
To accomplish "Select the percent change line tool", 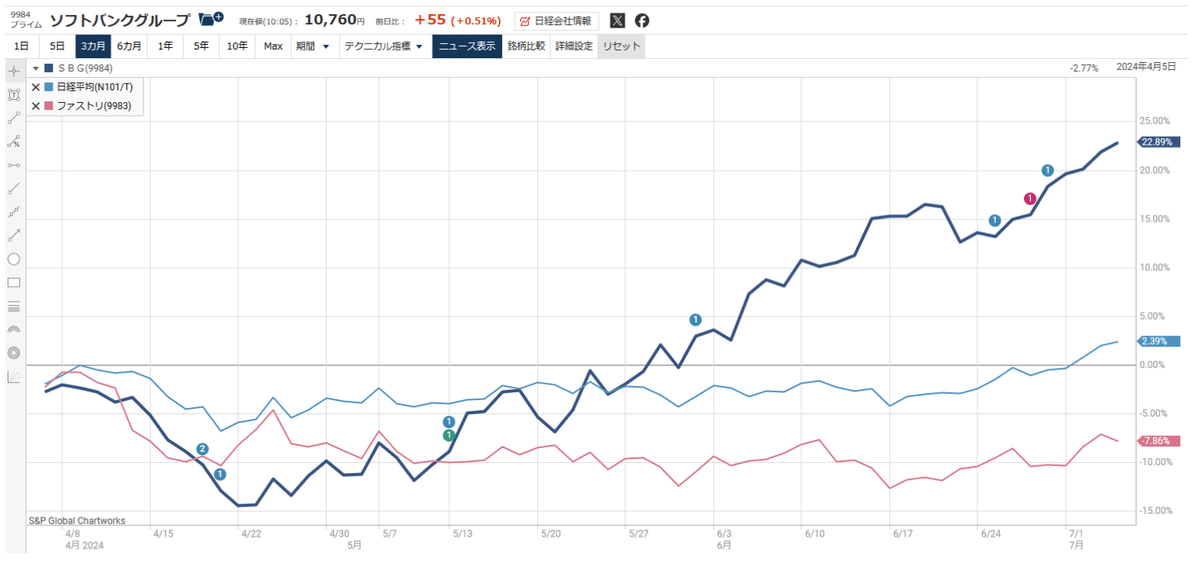I will tap(14, 142).
